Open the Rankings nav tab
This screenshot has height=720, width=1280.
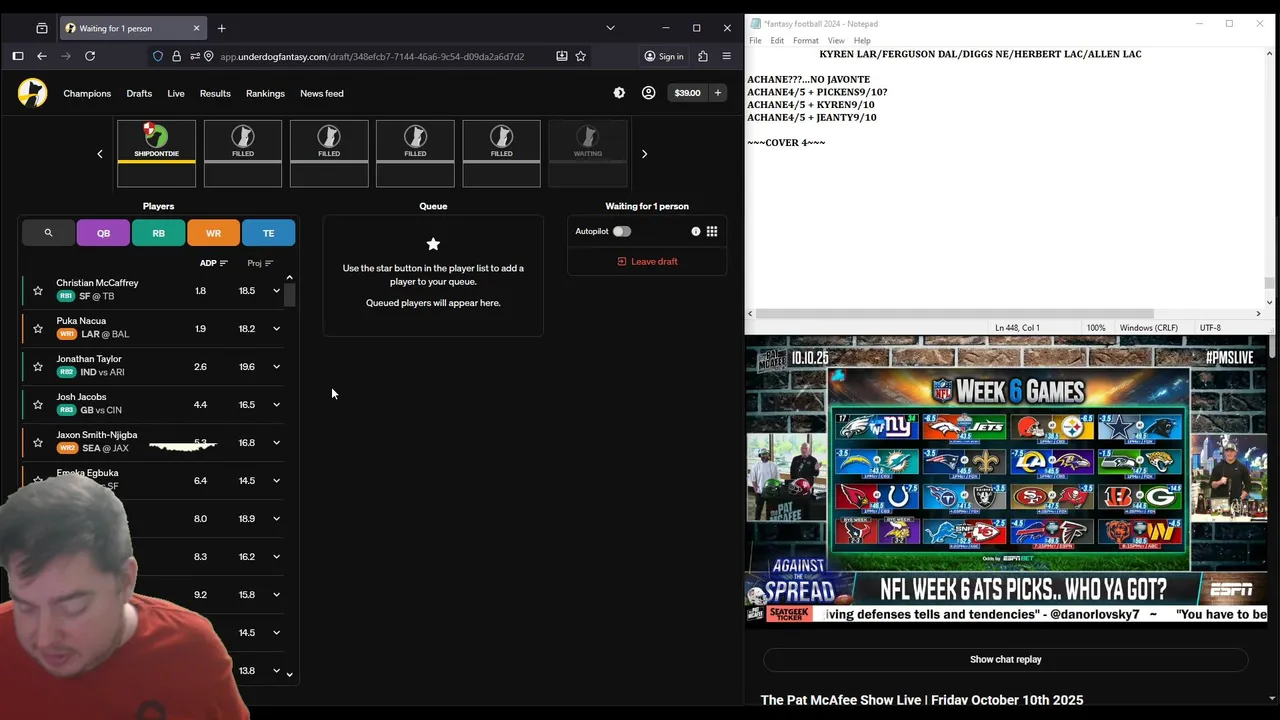tap(265, 93)
